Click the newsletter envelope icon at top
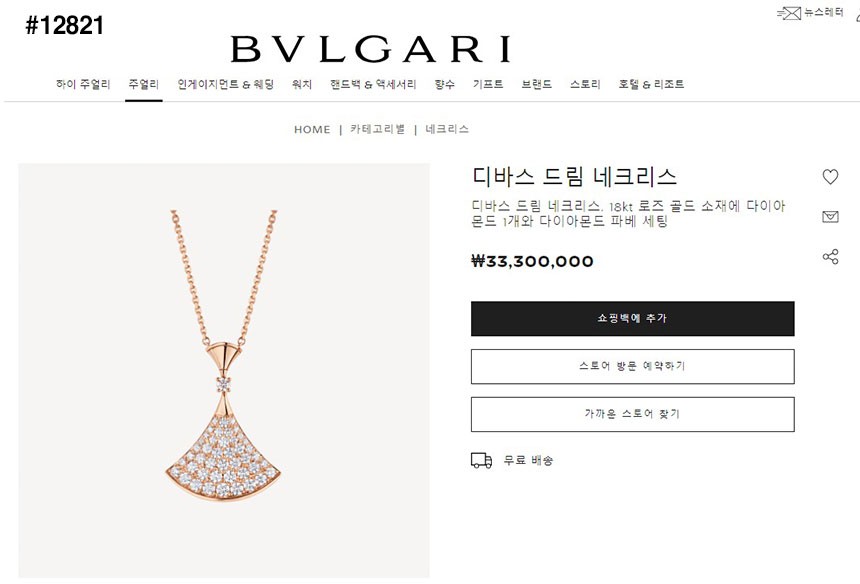Screen dimensions: 860x584 point(789,13)
